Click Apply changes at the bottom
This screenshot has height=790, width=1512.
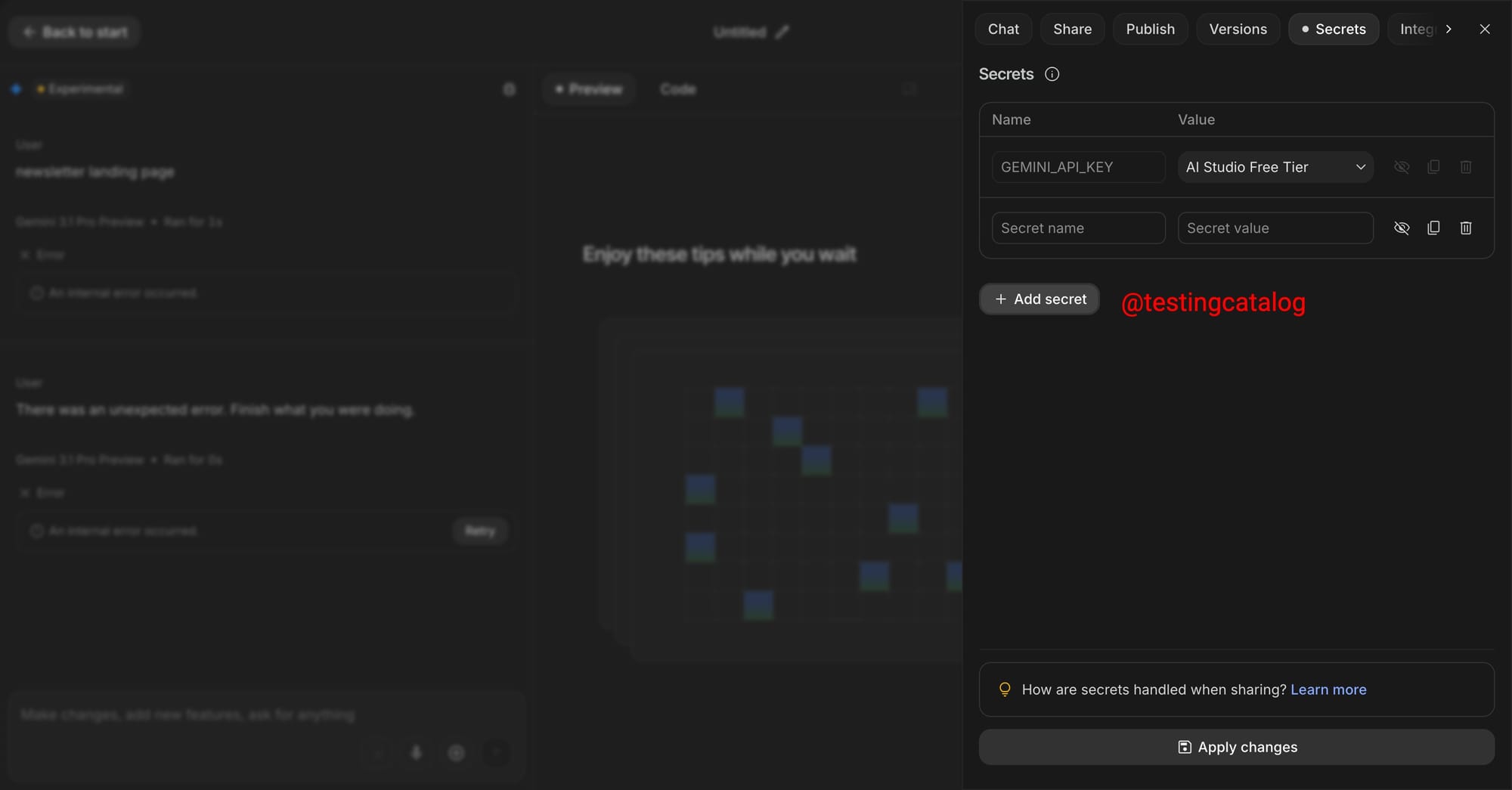pos(1236,747)
